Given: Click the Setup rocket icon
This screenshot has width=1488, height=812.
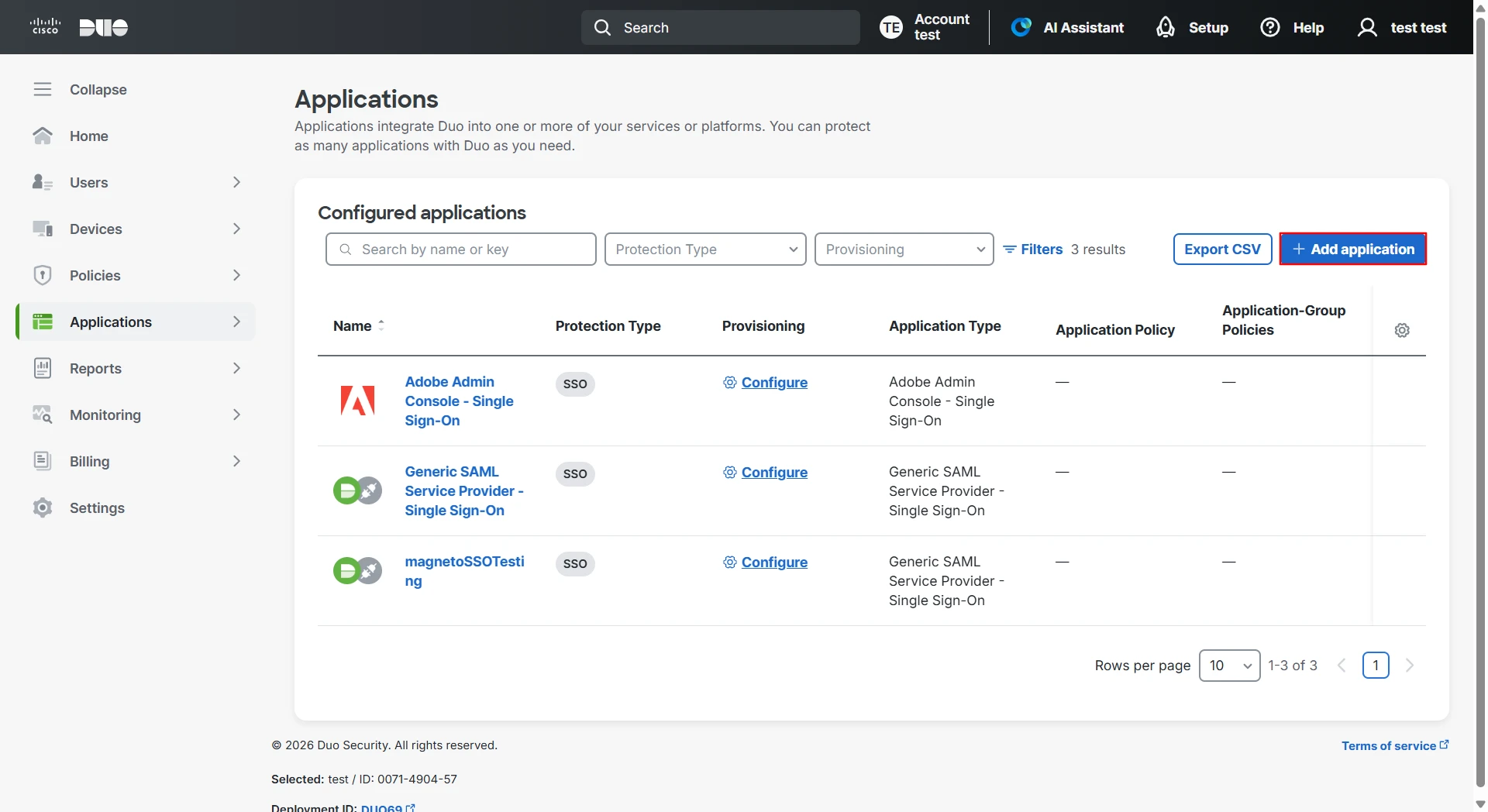Looking at the screenshot, I should click(x=1166, y=27).
